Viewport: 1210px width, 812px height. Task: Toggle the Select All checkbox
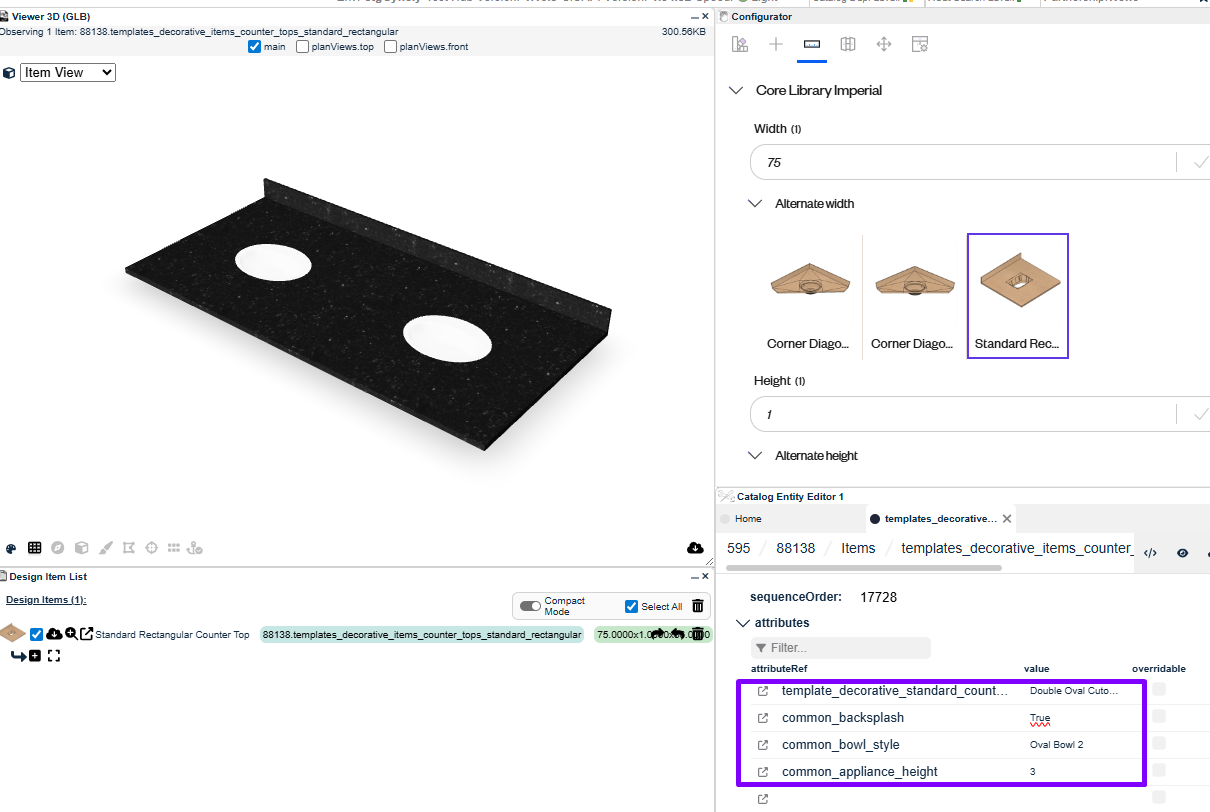pos(631,606)
